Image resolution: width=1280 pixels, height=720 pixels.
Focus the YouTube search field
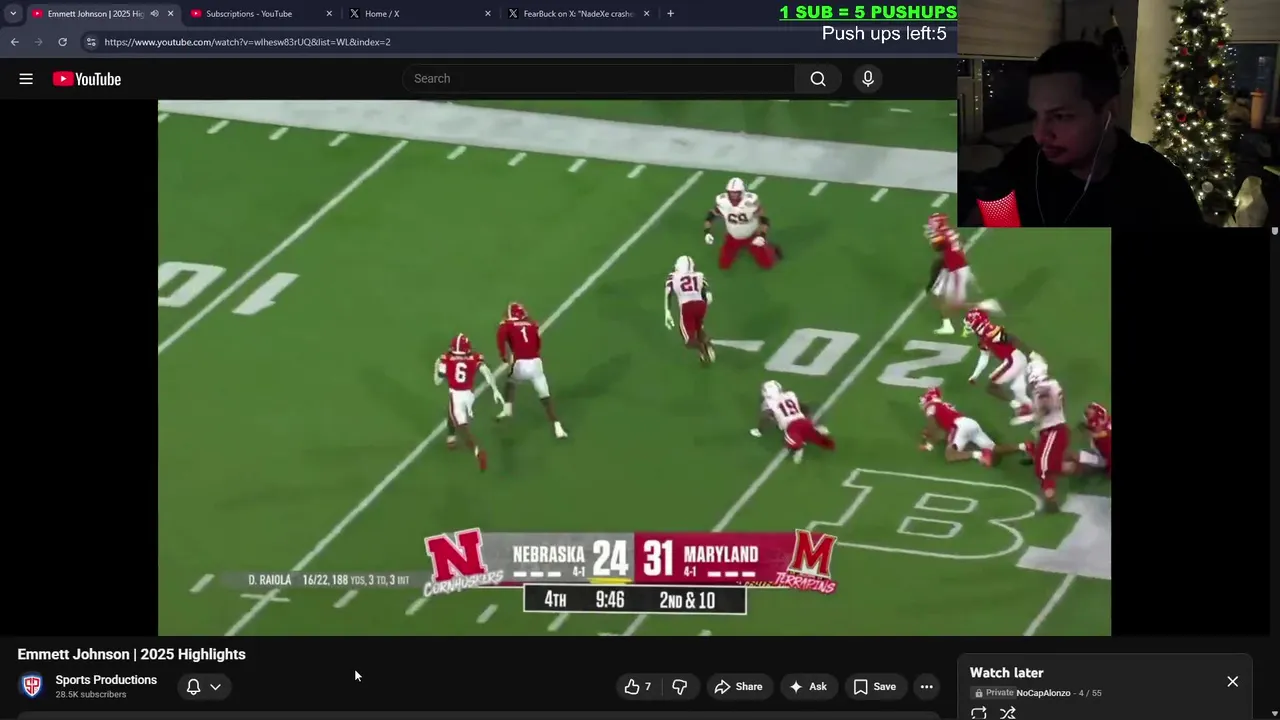coord(600,79)
